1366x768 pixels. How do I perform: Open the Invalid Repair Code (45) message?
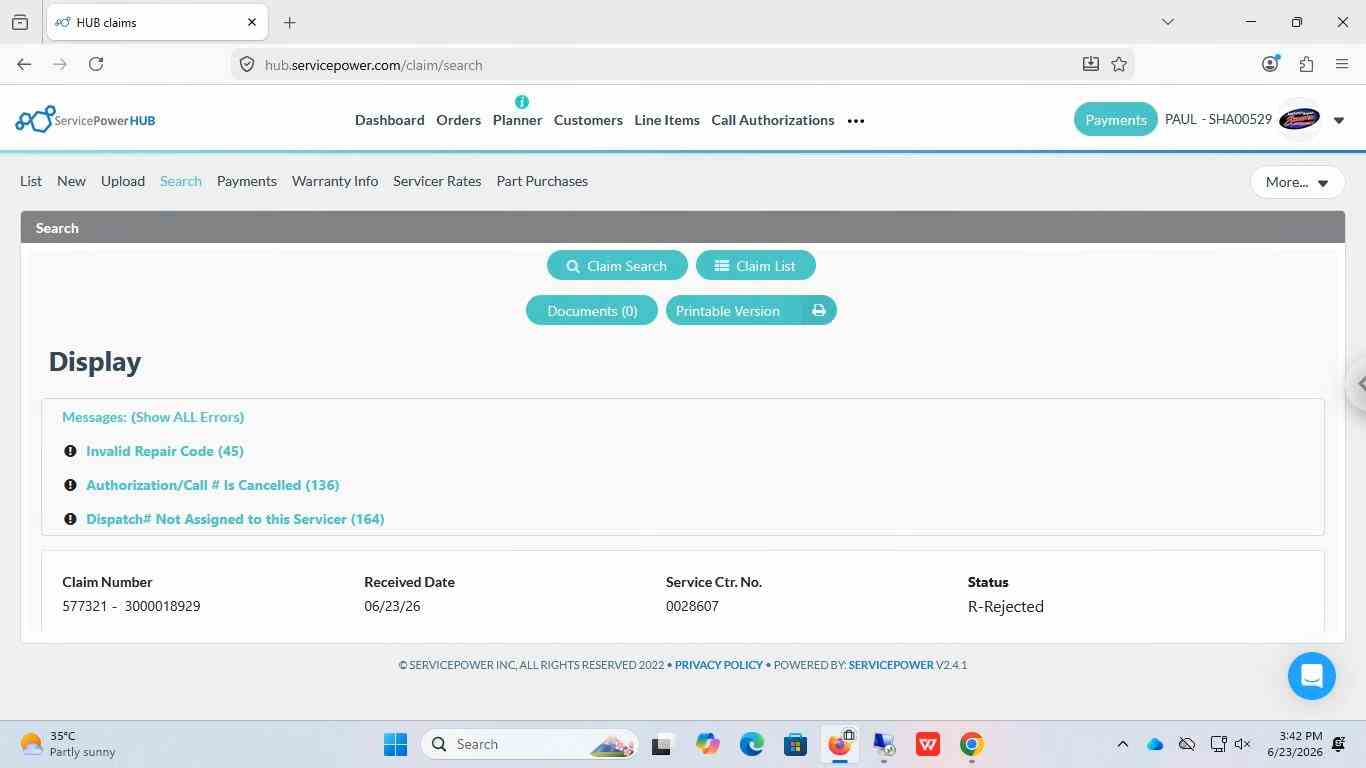click(165, 451)
